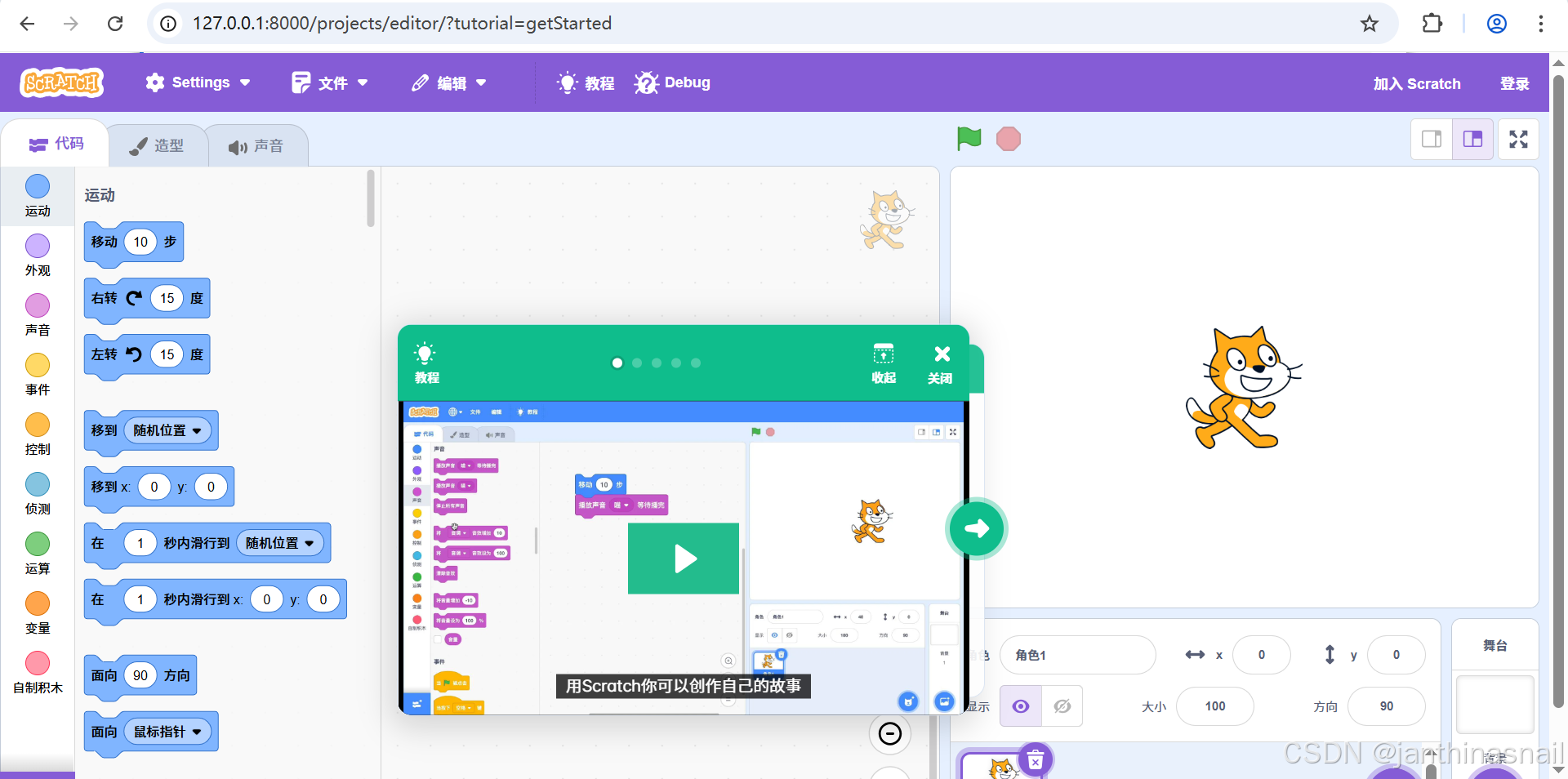Click the sprite x position field

click(1262, 655)
